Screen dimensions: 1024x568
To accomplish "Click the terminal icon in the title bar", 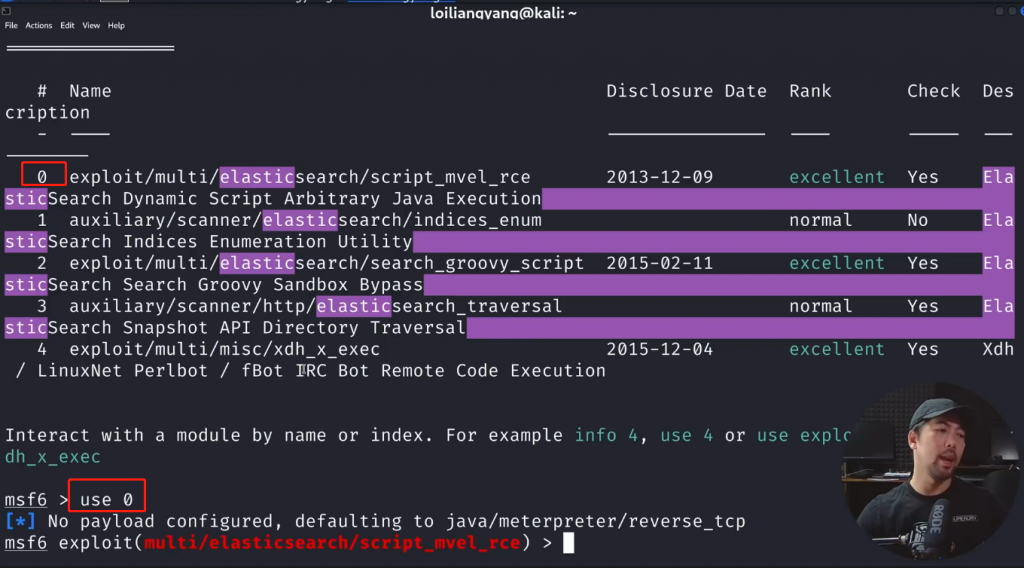I will point(8,10).
